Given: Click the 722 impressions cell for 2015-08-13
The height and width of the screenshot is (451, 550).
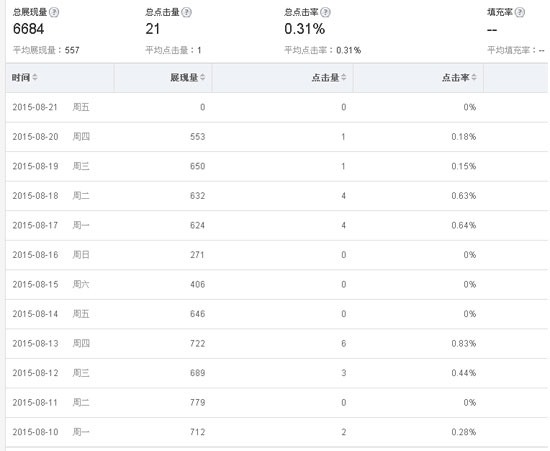Looking at the screenshot, I should [197, 343].
